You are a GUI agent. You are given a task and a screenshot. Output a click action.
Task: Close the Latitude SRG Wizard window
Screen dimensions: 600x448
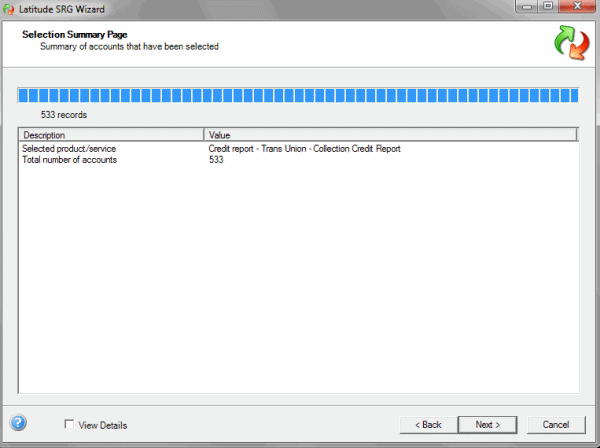click(577, 6)
